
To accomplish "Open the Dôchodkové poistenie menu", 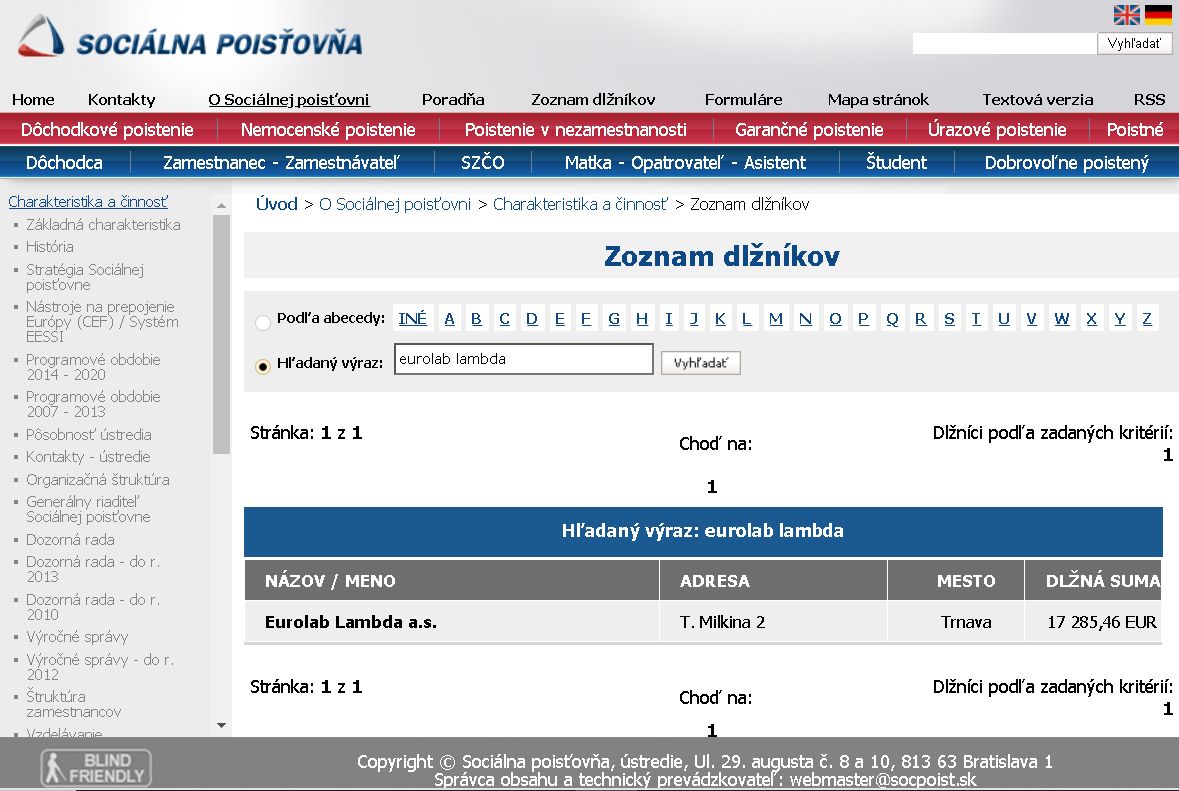I will click(107, 129).
